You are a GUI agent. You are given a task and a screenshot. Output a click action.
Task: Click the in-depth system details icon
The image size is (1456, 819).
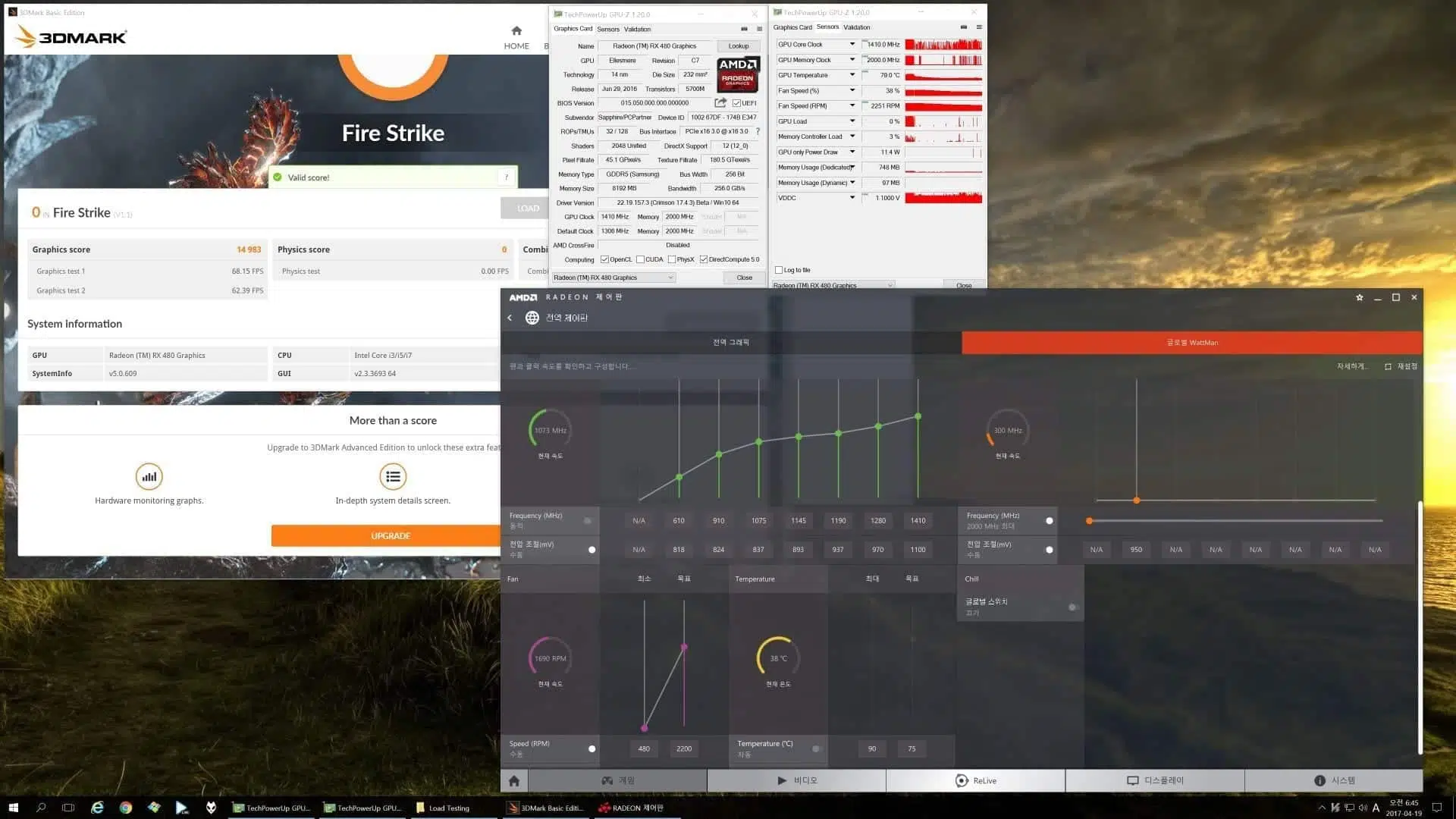click(393, 476)
